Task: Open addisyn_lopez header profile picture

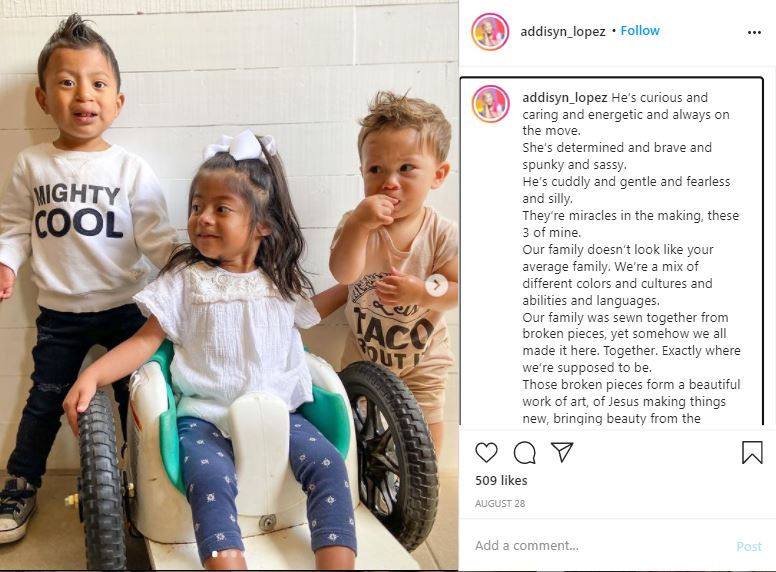Action: (x=490, y=32)
